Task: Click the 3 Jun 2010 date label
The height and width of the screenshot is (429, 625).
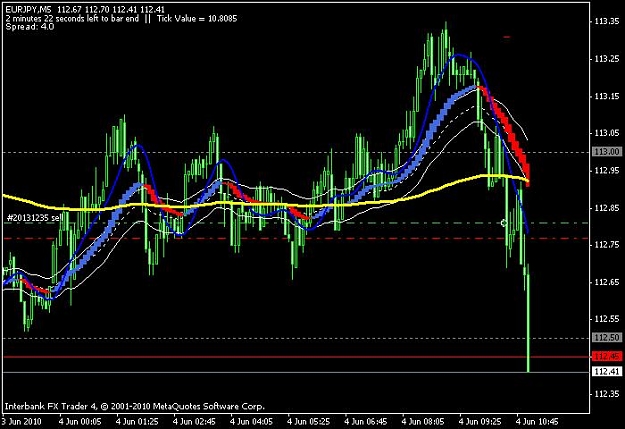Action: [22, 421]
